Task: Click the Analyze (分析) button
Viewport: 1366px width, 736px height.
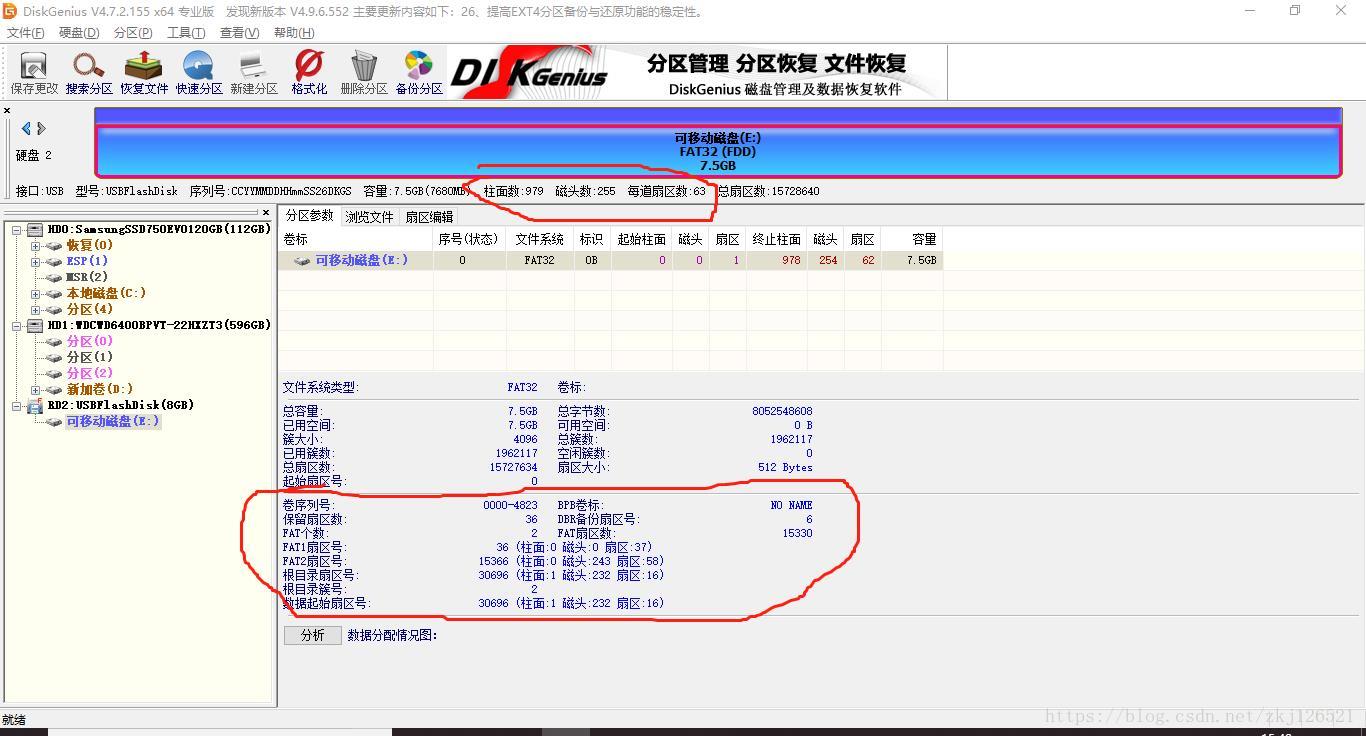Action: (313, 635)
